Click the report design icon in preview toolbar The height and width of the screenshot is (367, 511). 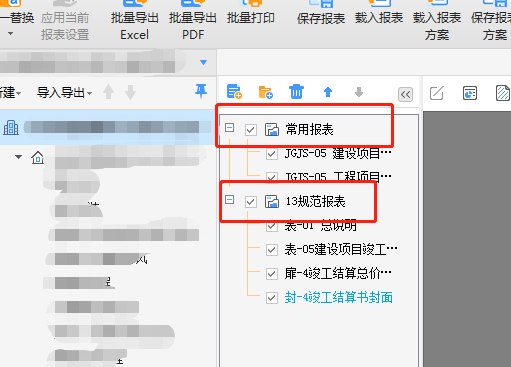(x=470, y=93)
